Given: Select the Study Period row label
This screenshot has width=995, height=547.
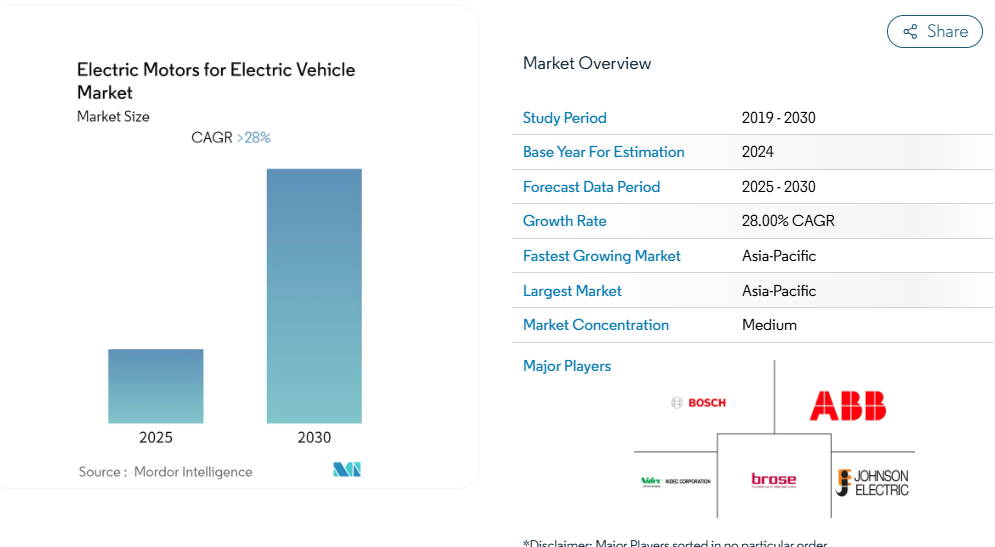Looking at the screenshot, I should [x=564, y=118].
